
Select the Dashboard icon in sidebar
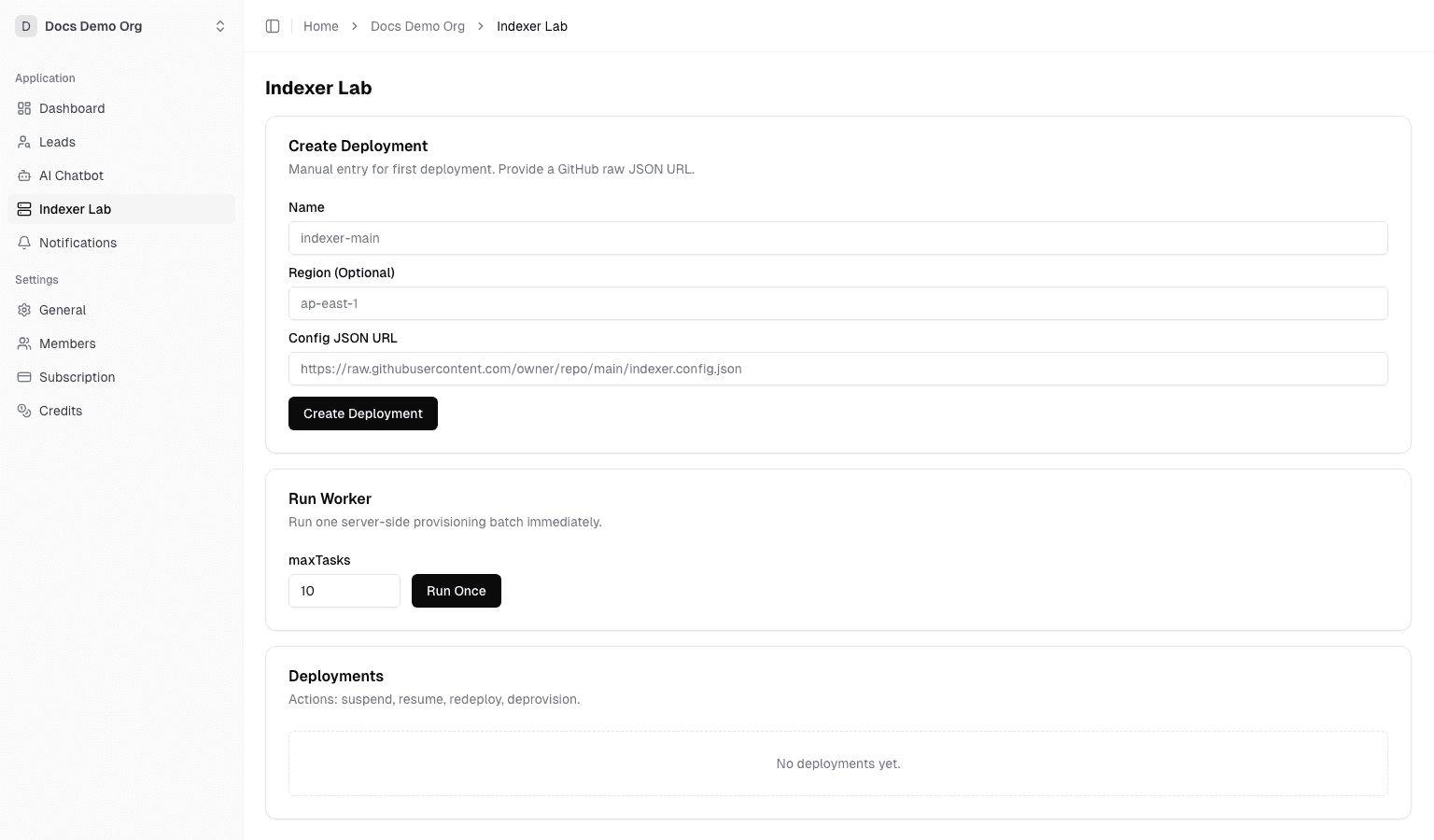24,108
